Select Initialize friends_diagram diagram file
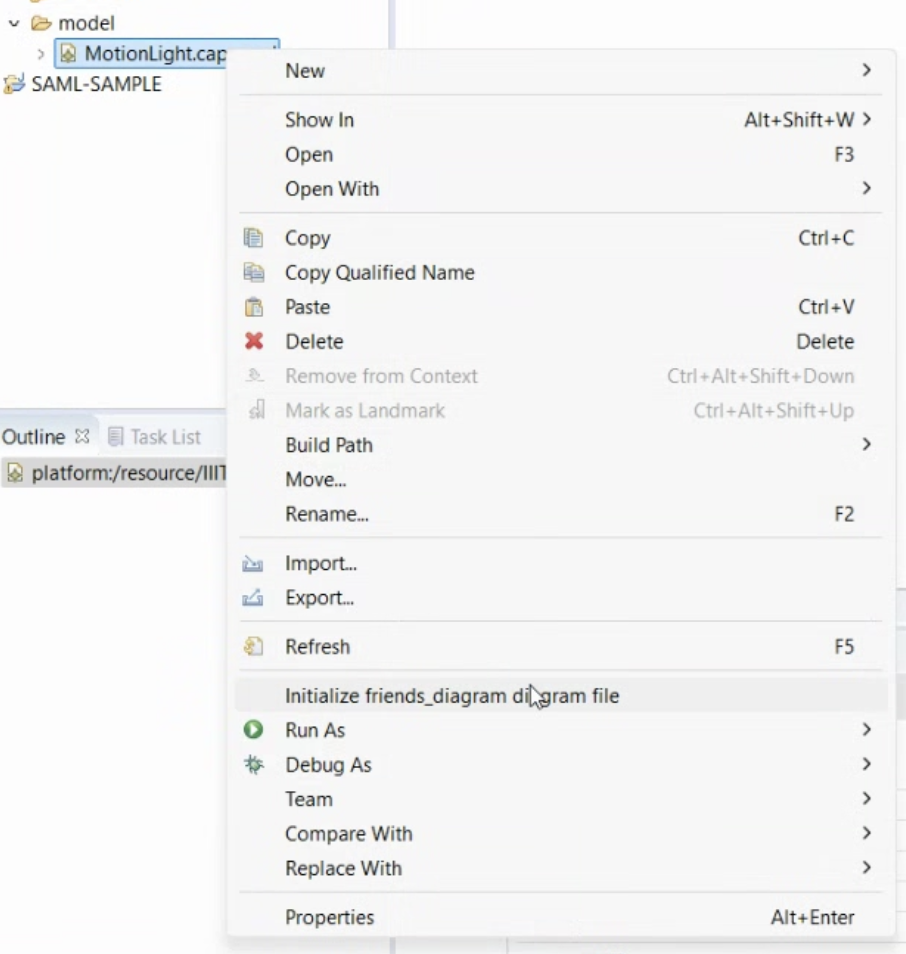 (452, 696)
